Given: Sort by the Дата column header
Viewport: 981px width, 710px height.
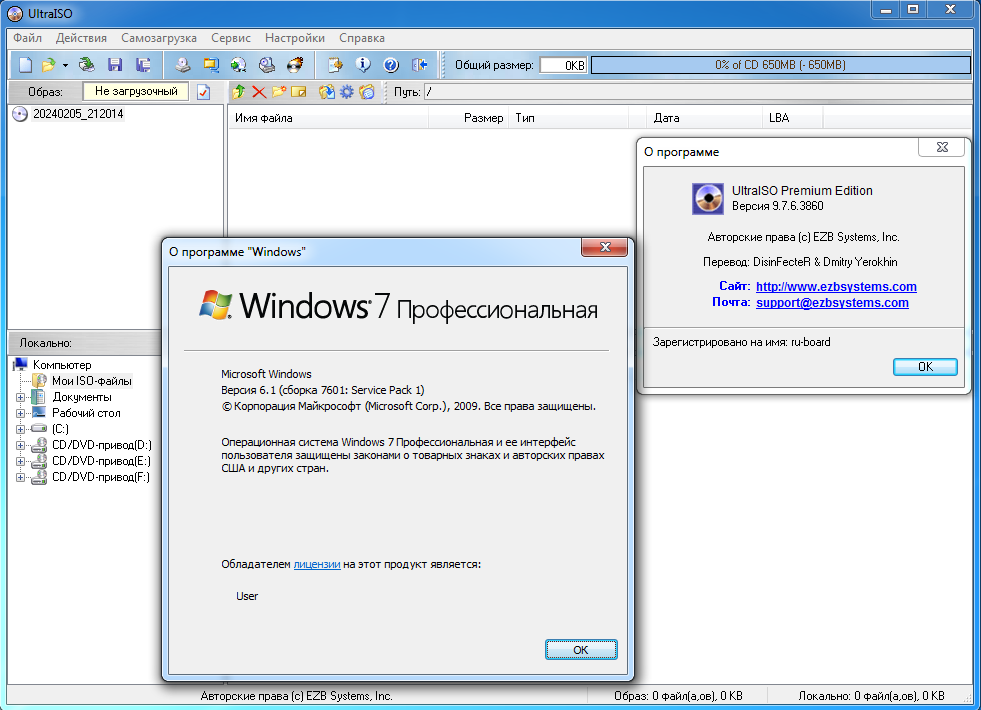Looking at the screenshot, I should point(704,118).
